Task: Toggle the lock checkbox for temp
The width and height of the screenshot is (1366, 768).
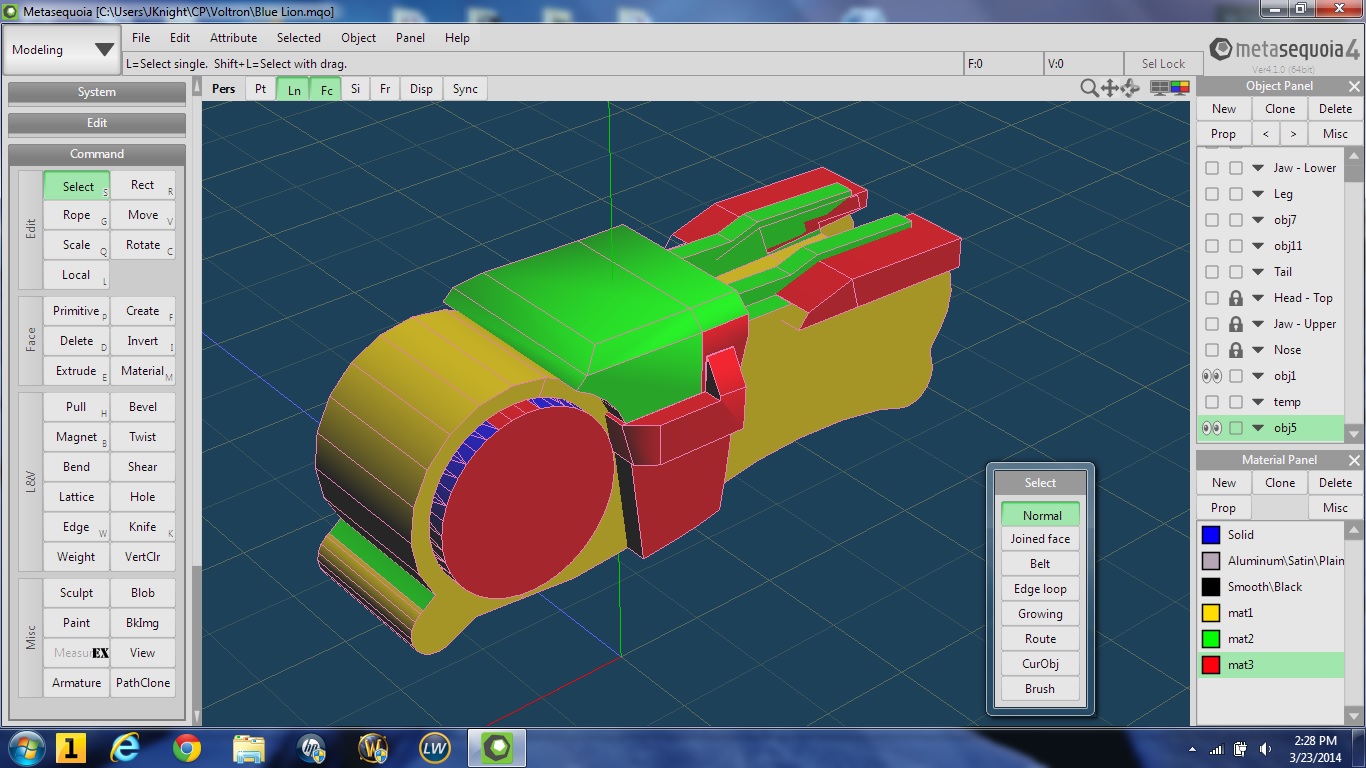Action: [x=1236, y=402]
